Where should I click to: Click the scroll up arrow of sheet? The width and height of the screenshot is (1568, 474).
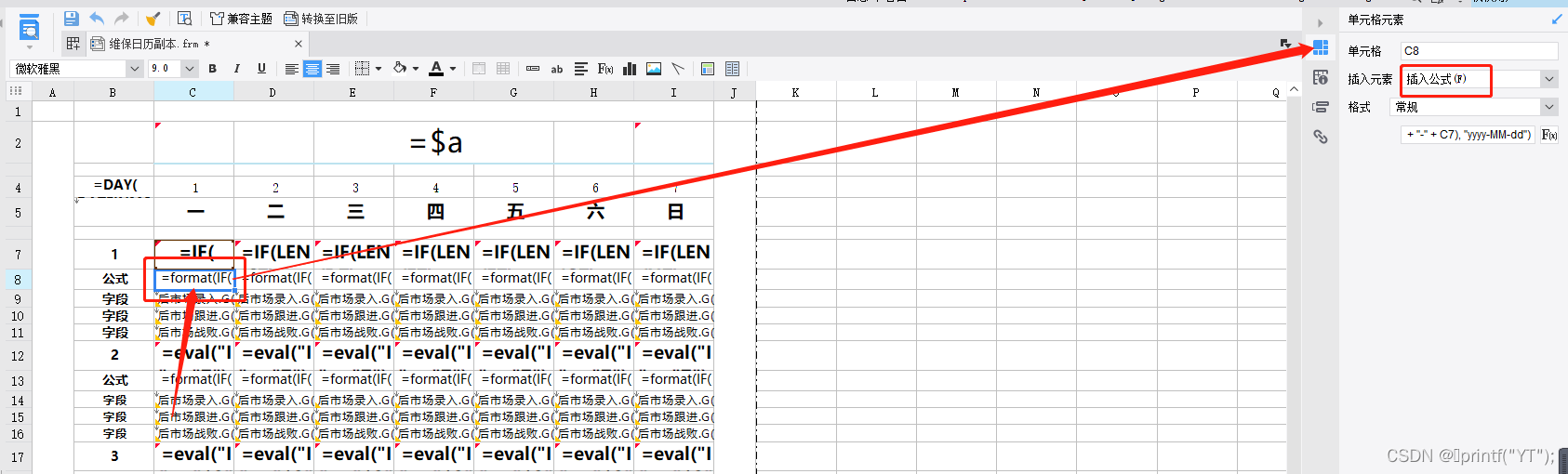1294,90
